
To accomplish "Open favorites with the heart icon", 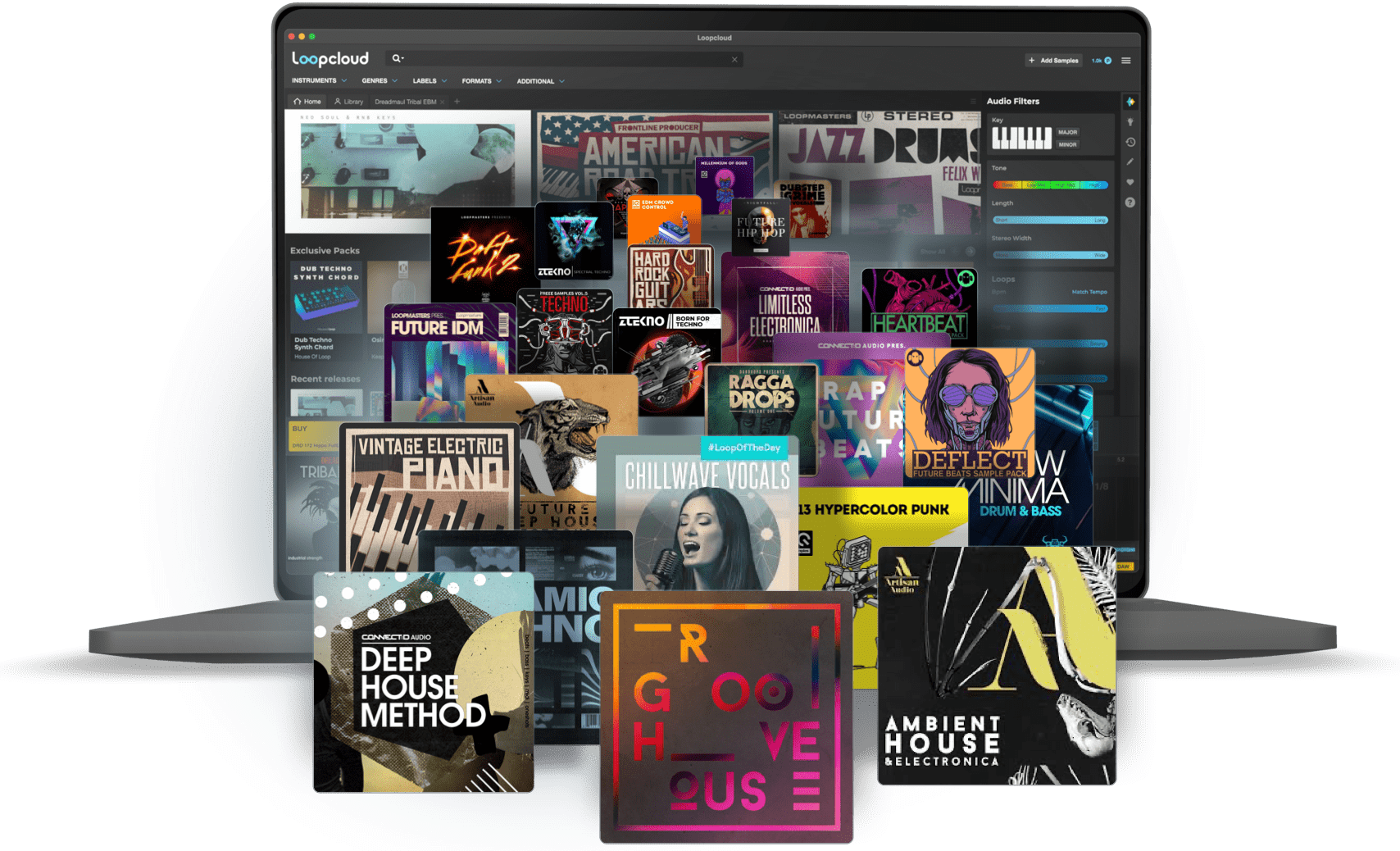I will point(1130,182).
